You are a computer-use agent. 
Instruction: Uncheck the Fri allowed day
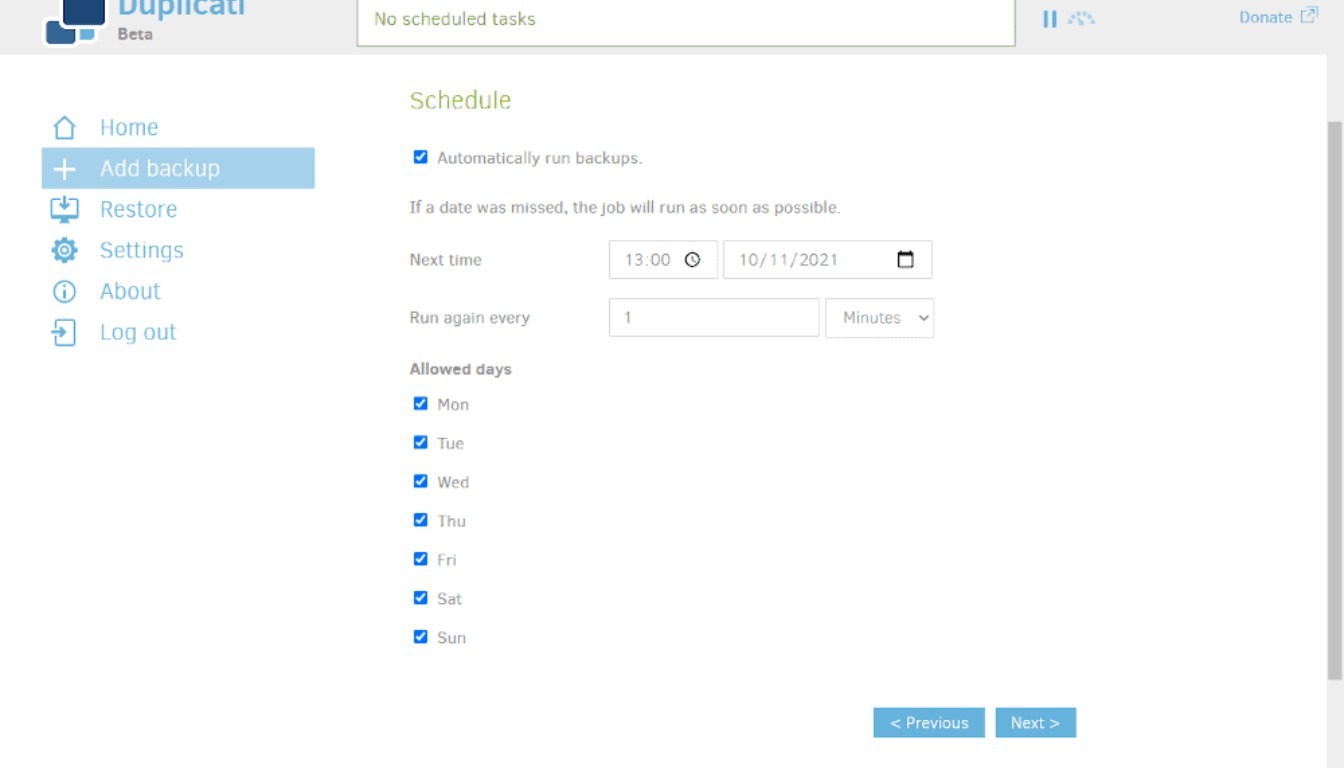[x=420, y=559]
